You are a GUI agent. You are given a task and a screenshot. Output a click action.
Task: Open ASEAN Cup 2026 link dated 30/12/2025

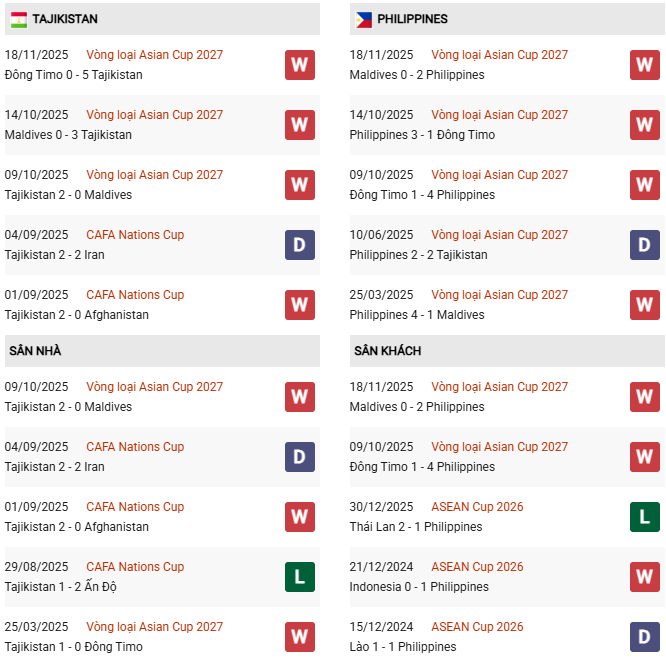pos(477,507)
